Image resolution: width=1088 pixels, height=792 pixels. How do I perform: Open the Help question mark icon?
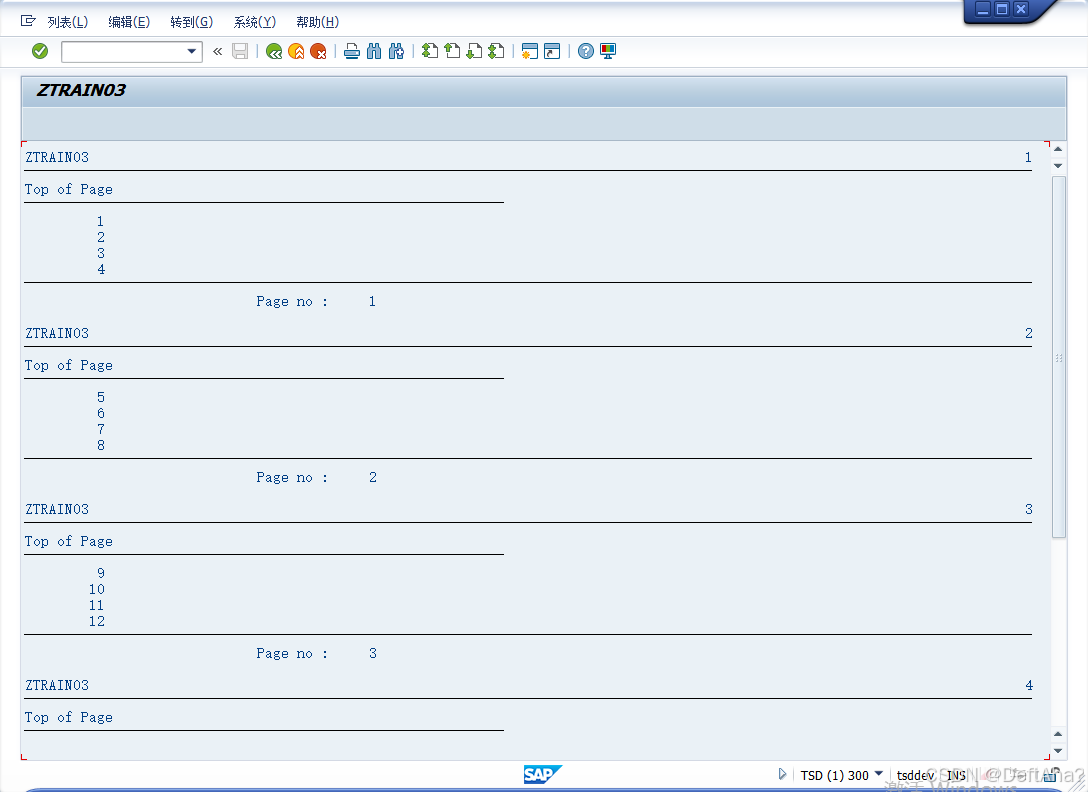click(x=586, y=51)
